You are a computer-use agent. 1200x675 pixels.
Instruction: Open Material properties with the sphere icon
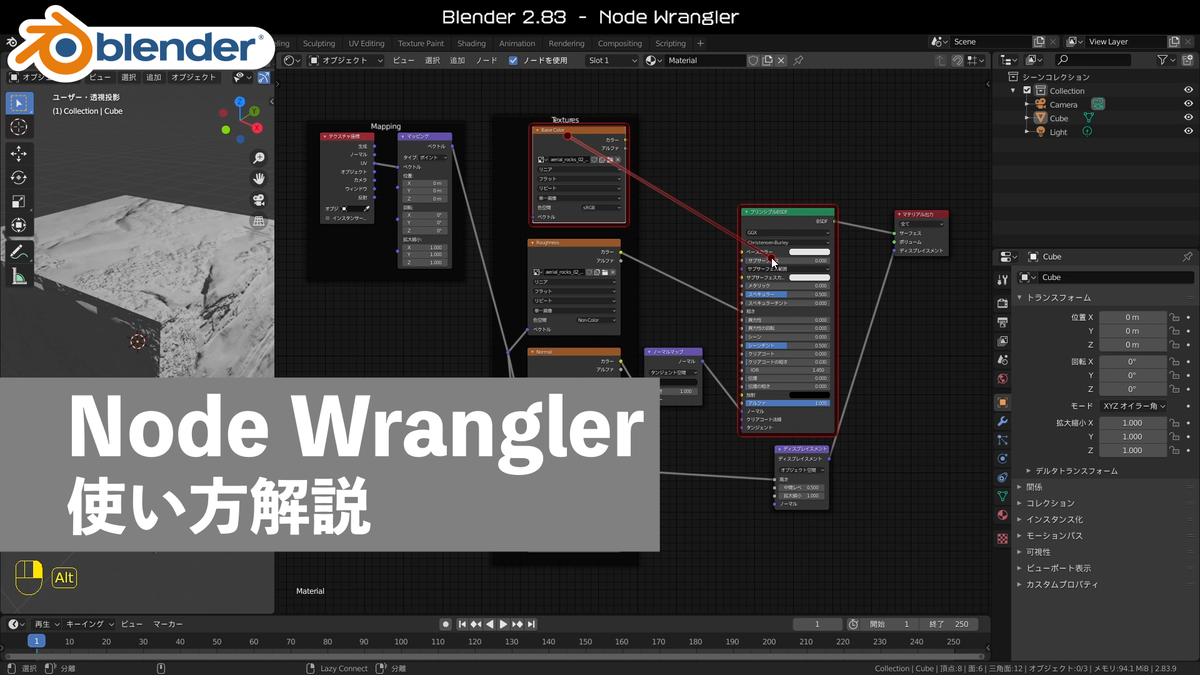(1000, 513)
